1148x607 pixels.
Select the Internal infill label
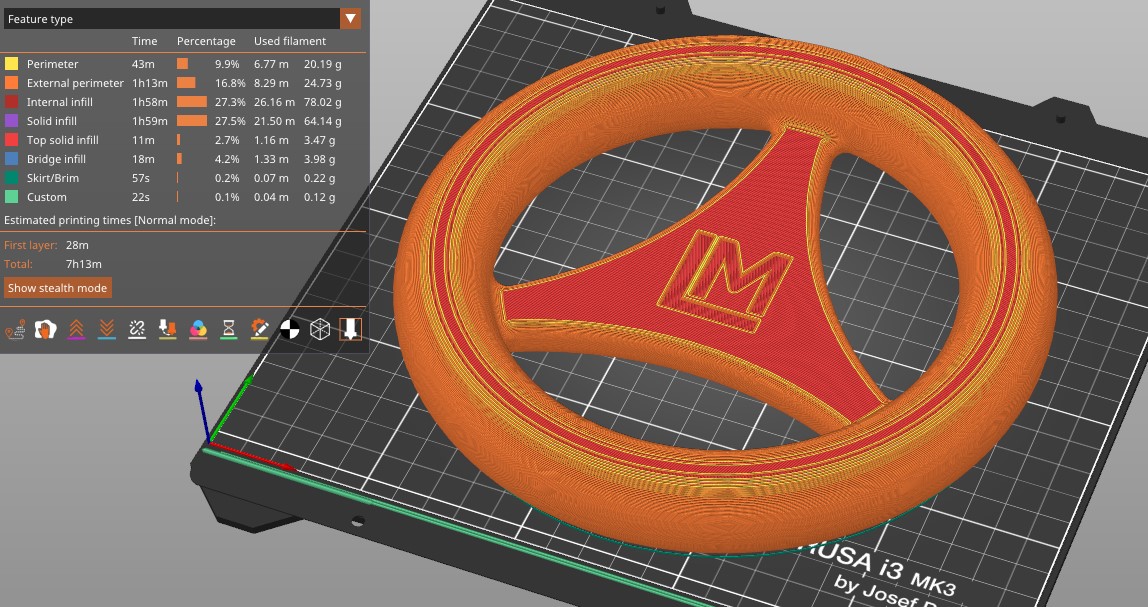(x=60, y=102)
